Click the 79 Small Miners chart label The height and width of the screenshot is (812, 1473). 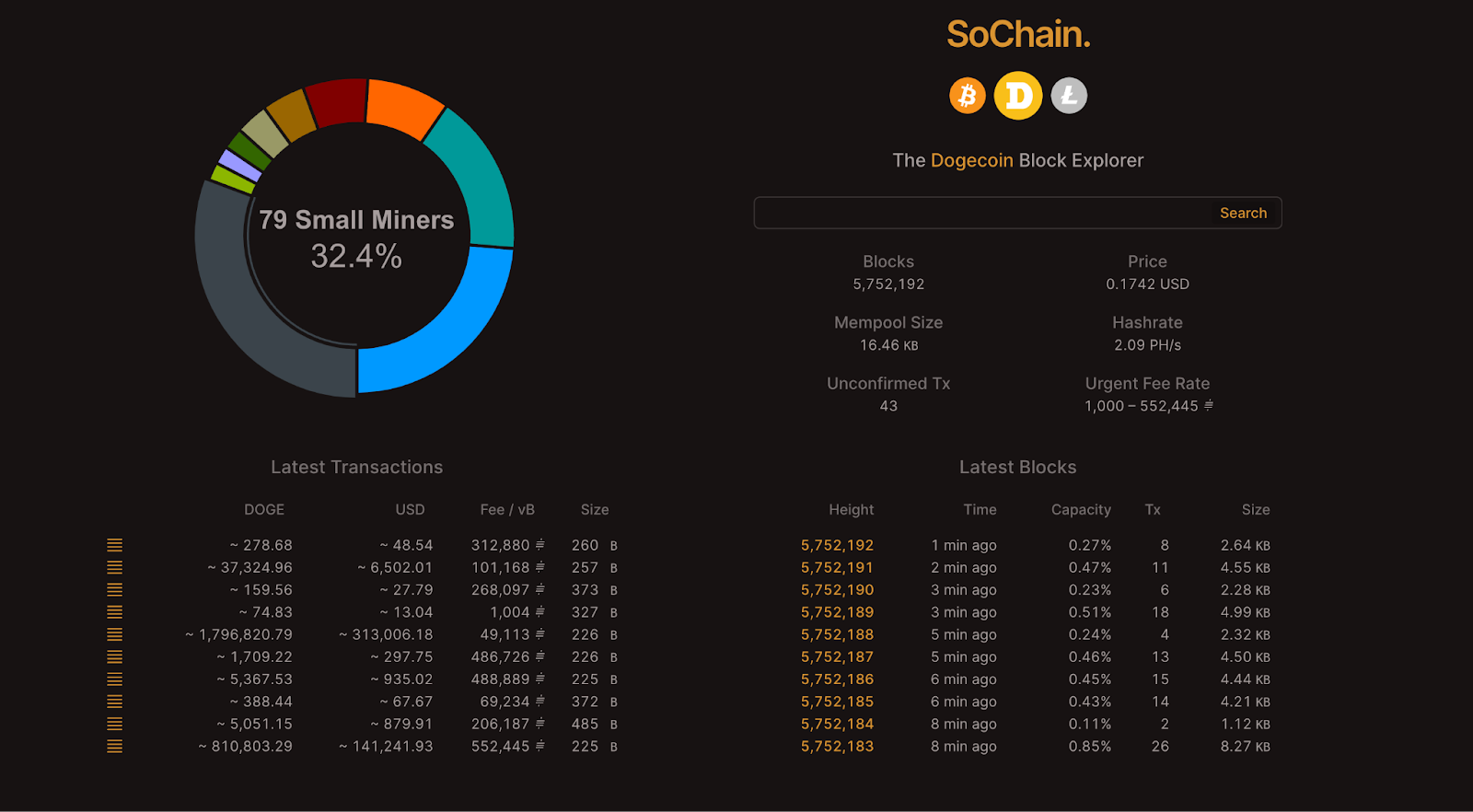(x=356, y=220)
